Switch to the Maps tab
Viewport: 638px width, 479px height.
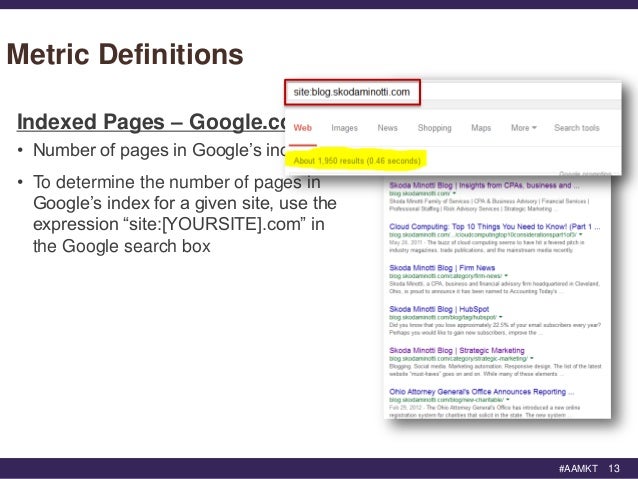481,128
